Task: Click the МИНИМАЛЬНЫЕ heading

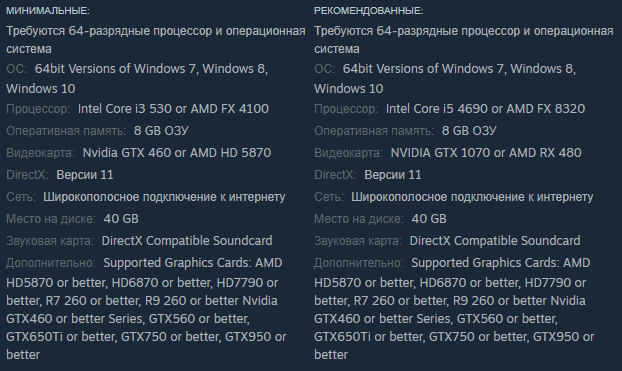Action: coord(48,11)
